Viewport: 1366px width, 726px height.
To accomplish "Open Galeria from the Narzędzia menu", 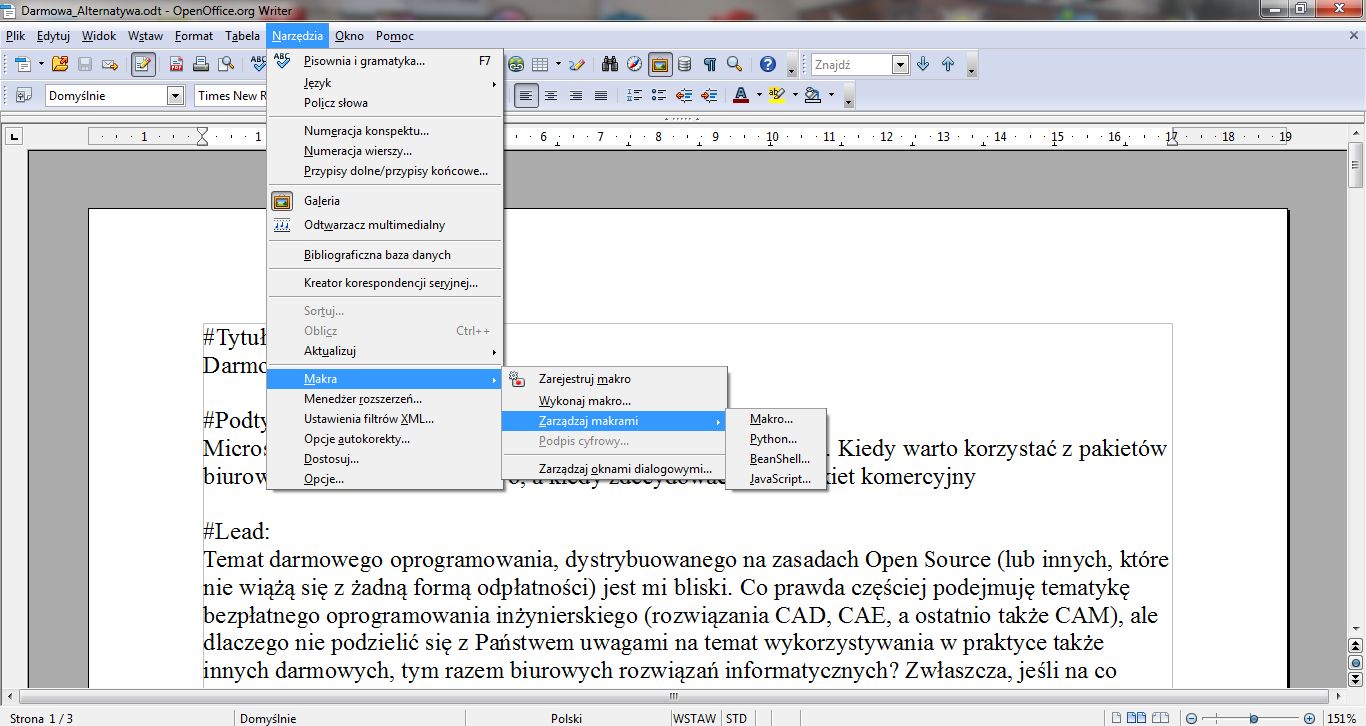I will pyautogui.click(x=384, y=201).
